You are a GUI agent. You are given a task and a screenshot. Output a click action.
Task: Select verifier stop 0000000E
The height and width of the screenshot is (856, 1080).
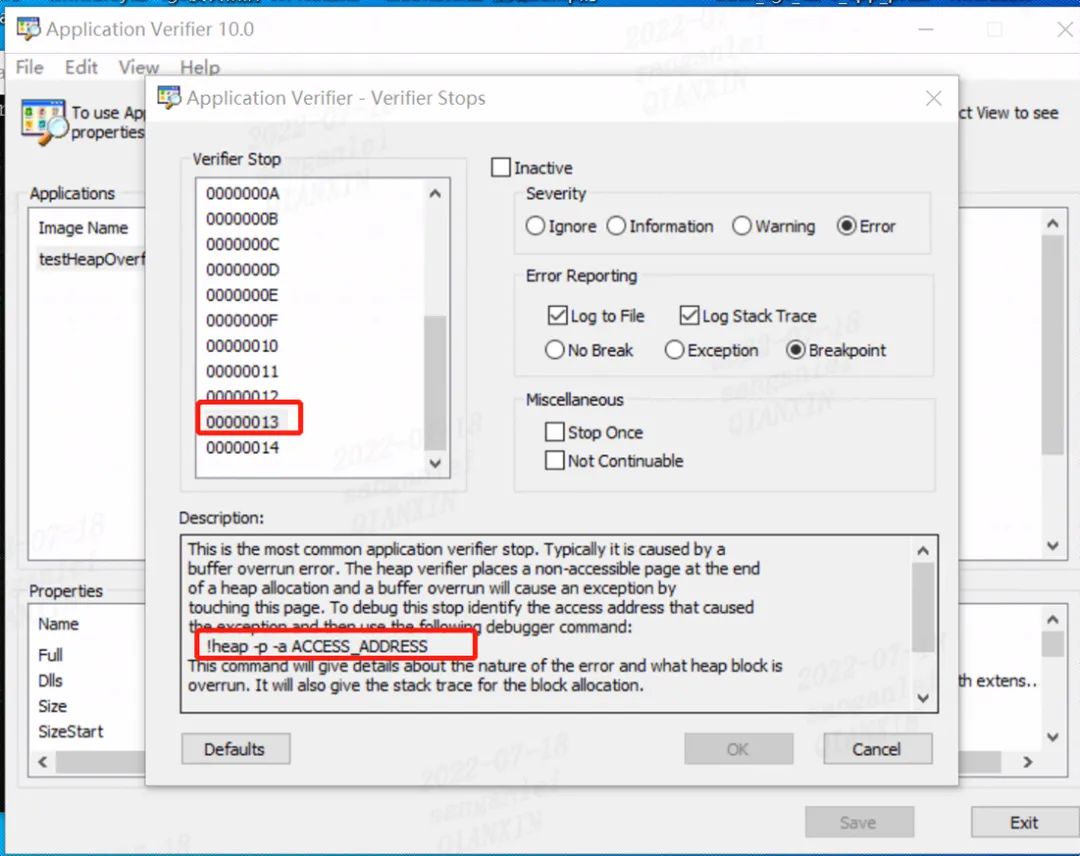pyautogui.click(x=242, y=295)
